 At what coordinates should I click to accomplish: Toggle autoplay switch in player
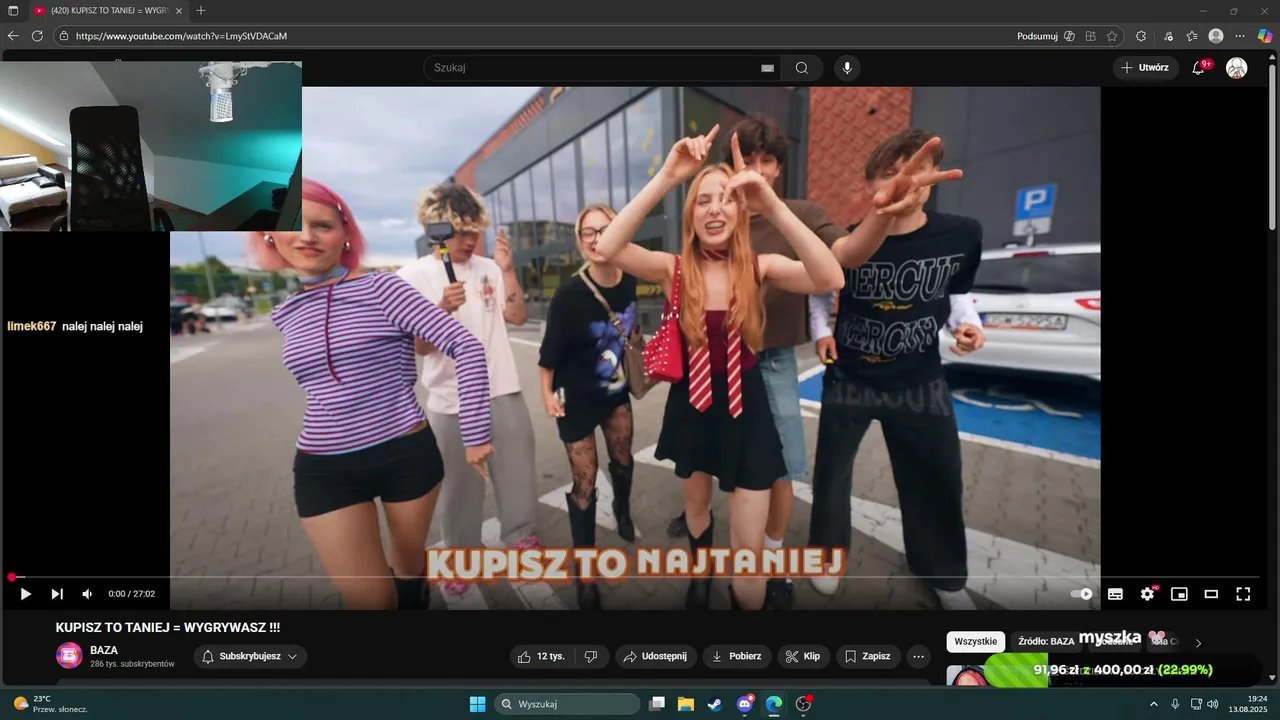1082,594
